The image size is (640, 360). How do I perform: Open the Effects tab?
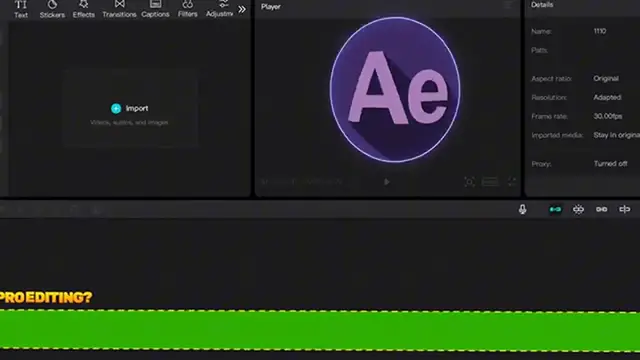[84, 9]
